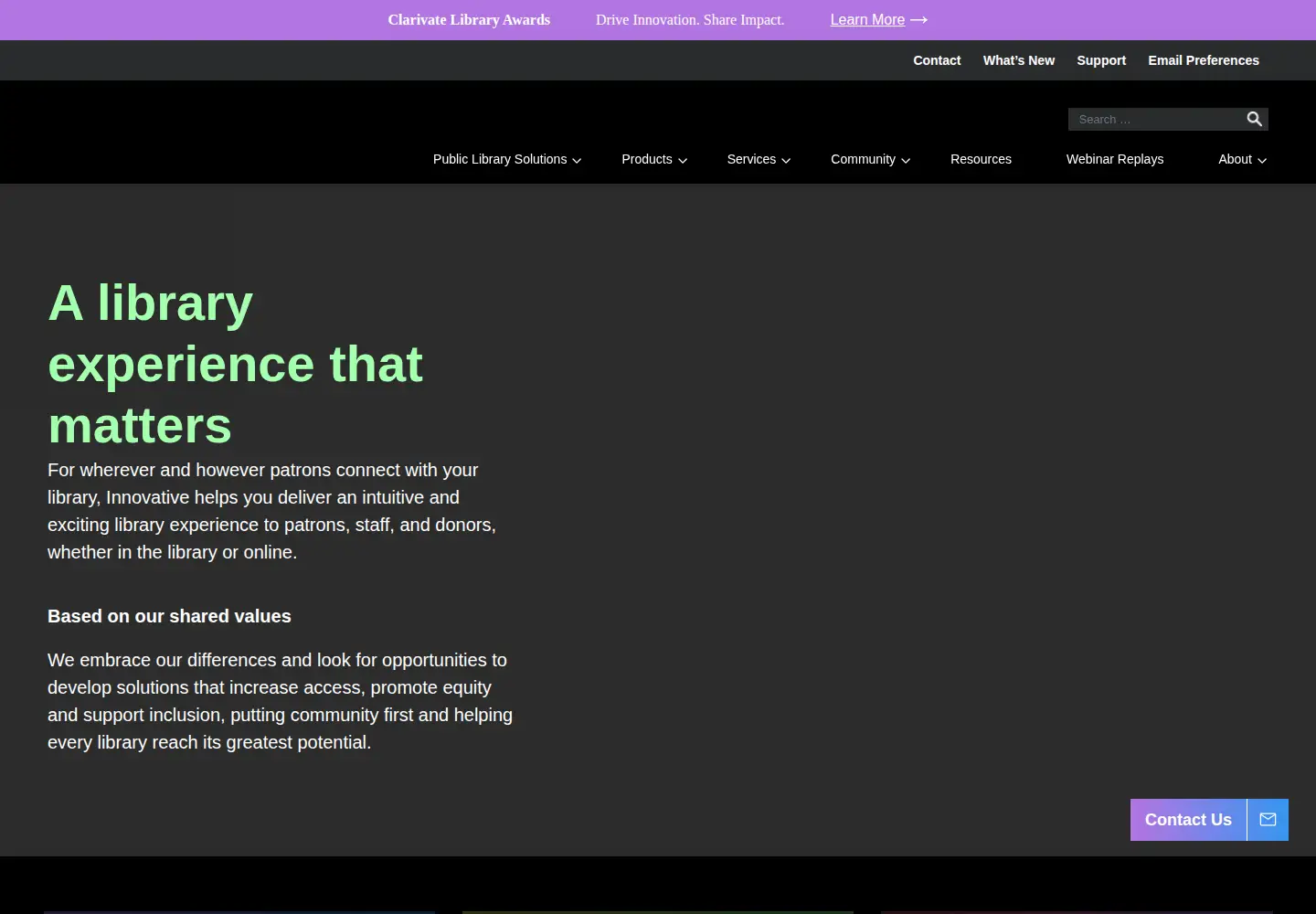Click the 'Based on our shared values' subheading

pyautogui.click(x=169, y=616)
